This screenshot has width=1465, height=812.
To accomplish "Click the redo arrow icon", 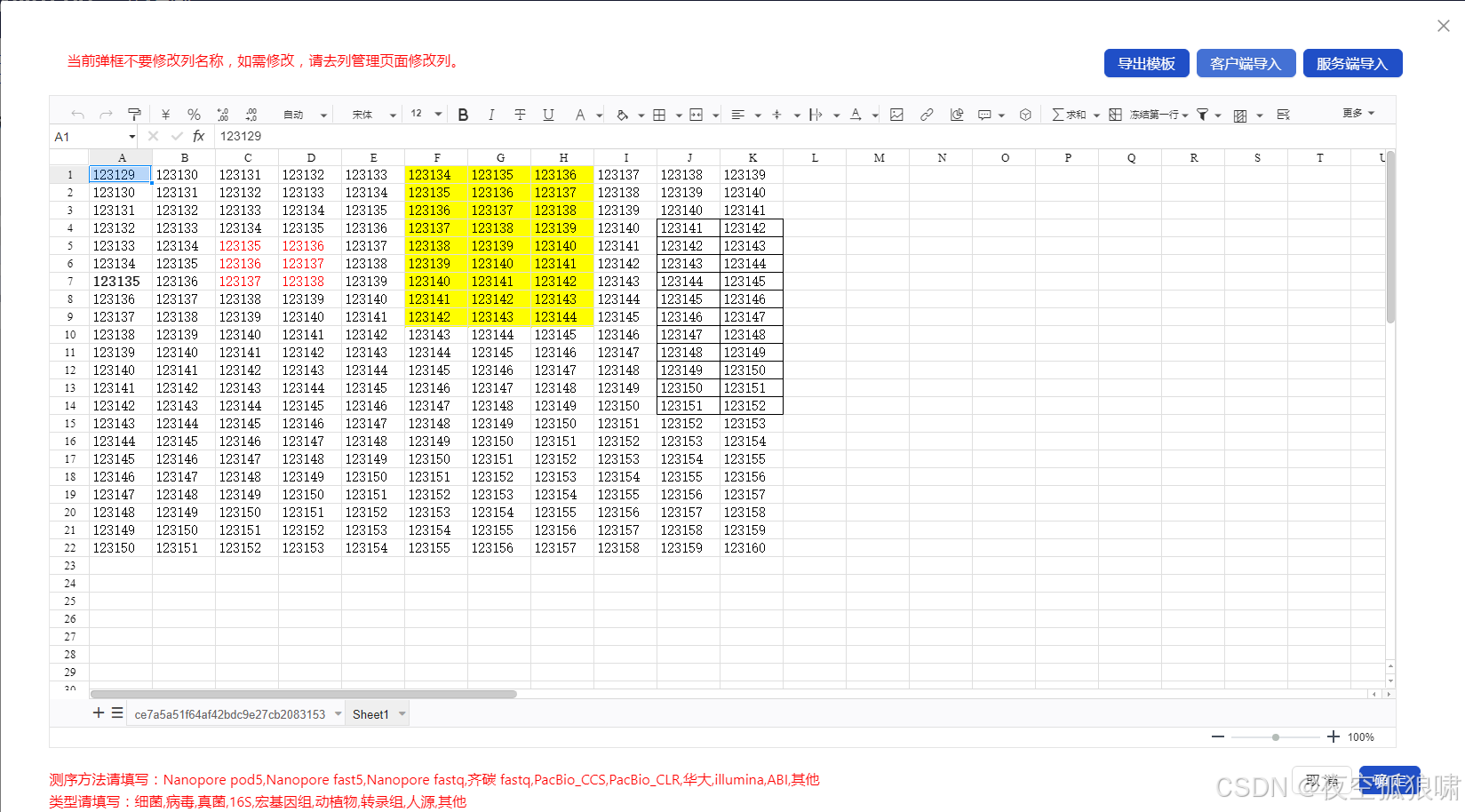I will pos(106,115).
